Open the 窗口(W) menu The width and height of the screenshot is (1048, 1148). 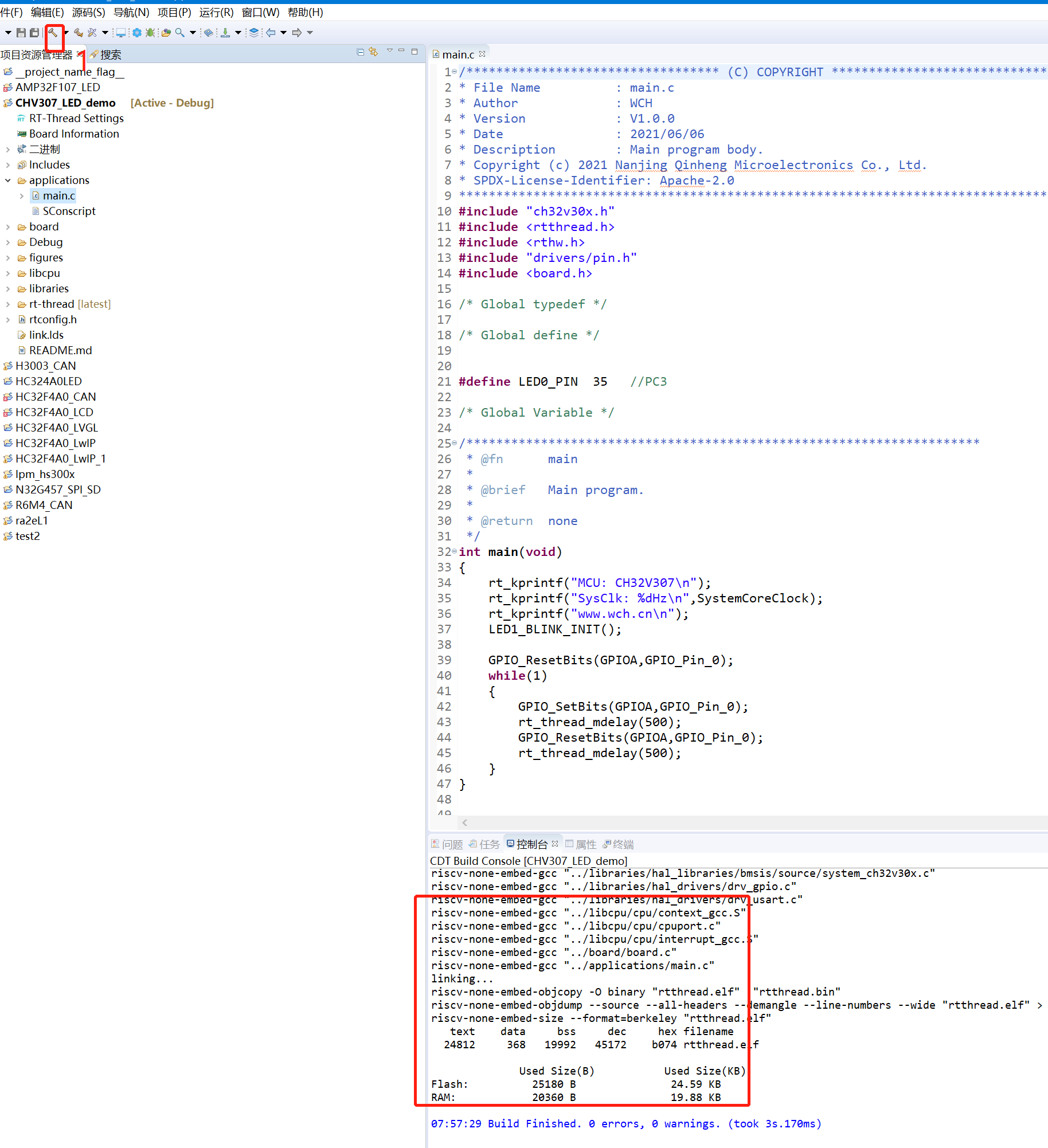(260, 12)
